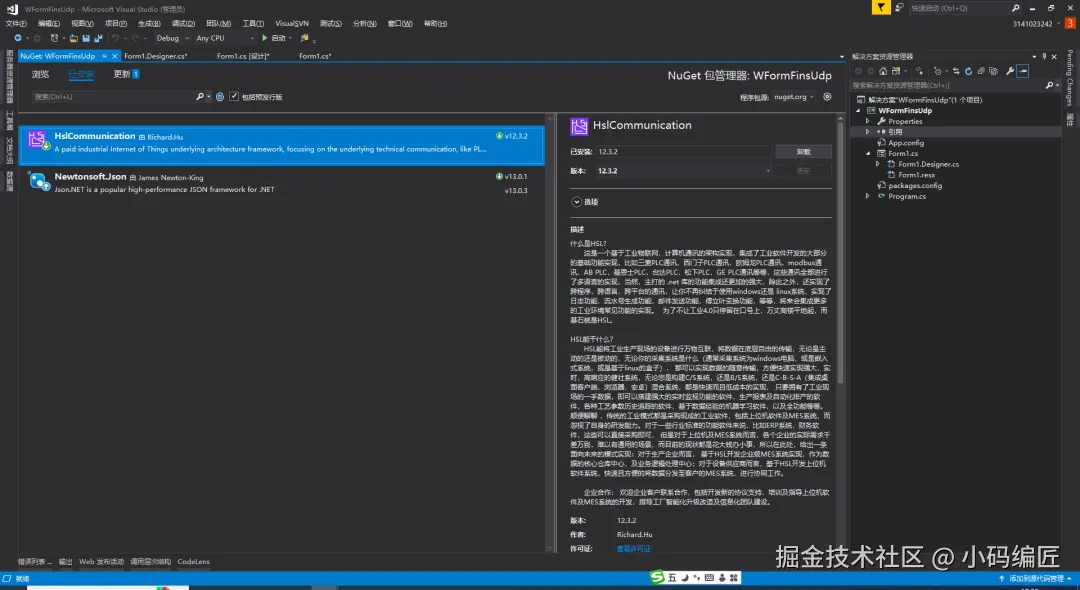
Task: Select packages.config in Solution Explorer
Action: tap(915, 186)
